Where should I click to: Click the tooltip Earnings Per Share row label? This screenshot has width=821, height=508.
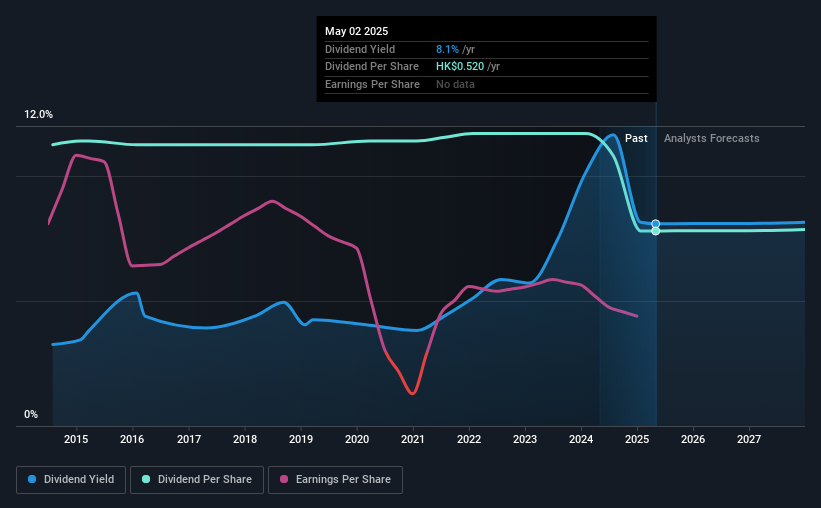tap(372, 84)
